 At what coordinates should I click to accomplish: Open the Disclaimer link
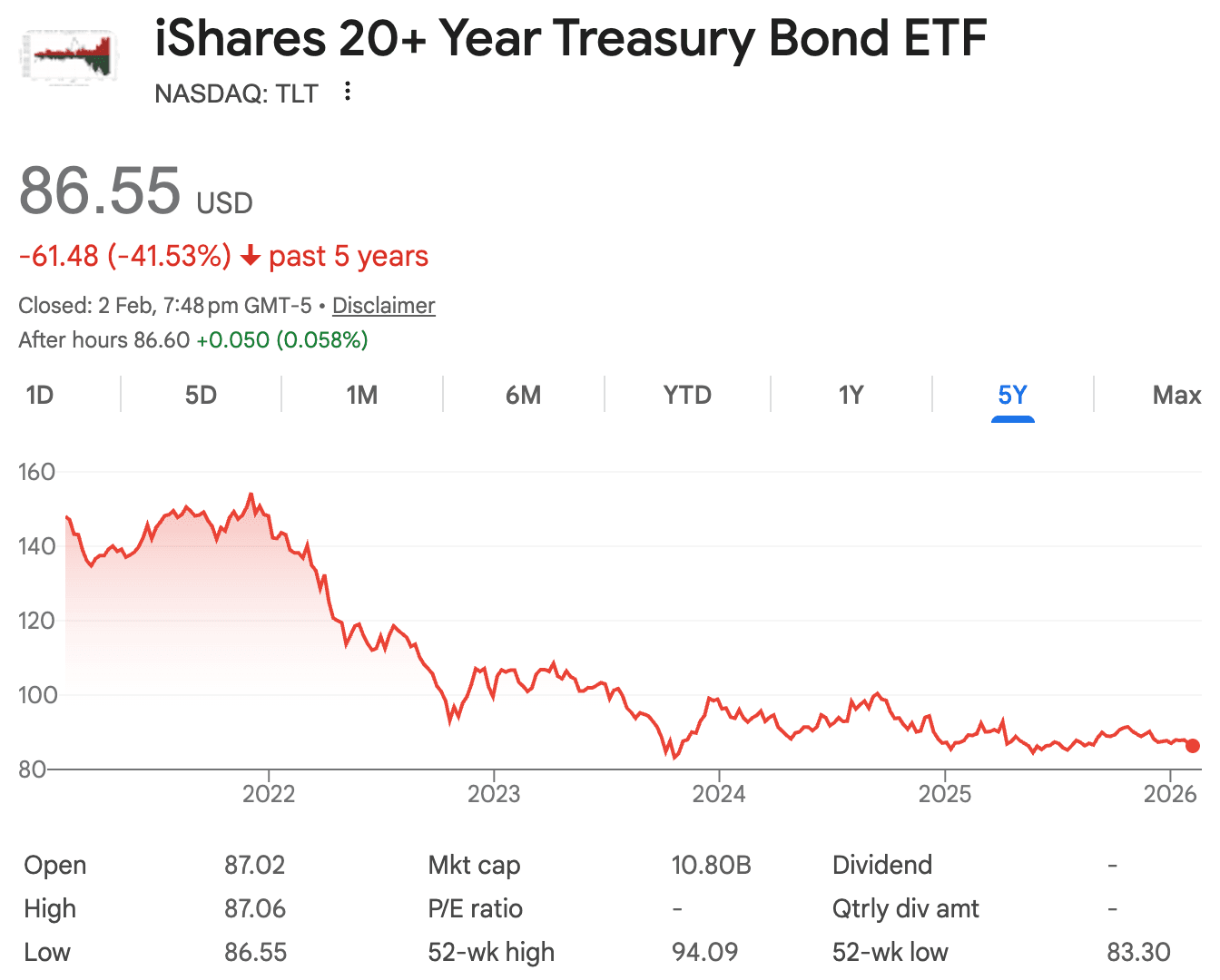[383, 306]
